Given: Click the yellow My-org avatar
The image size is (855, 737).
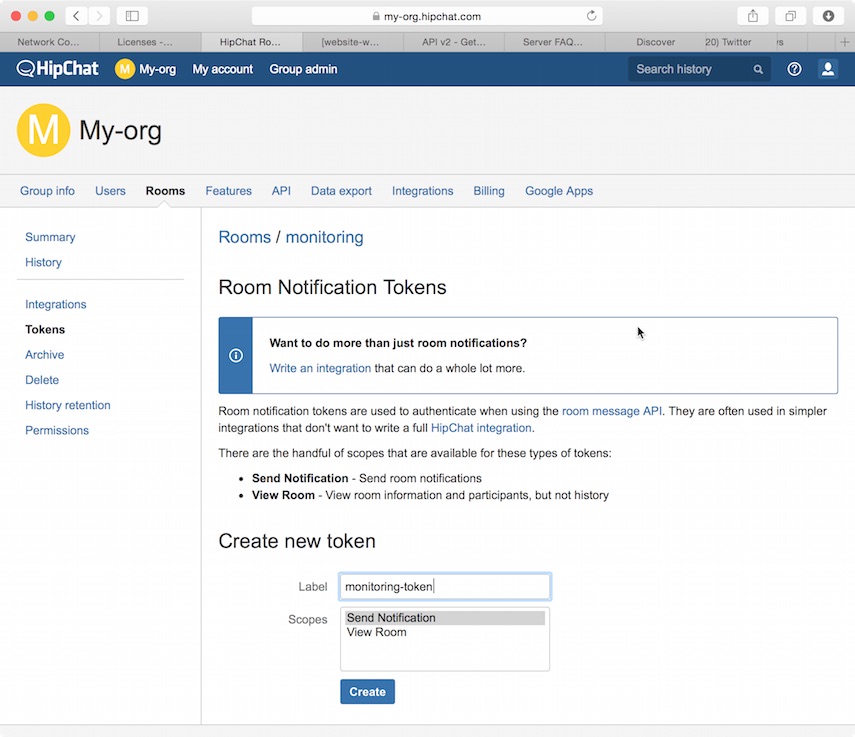Looking at the screenshot, I should click(x=124, y=68).
